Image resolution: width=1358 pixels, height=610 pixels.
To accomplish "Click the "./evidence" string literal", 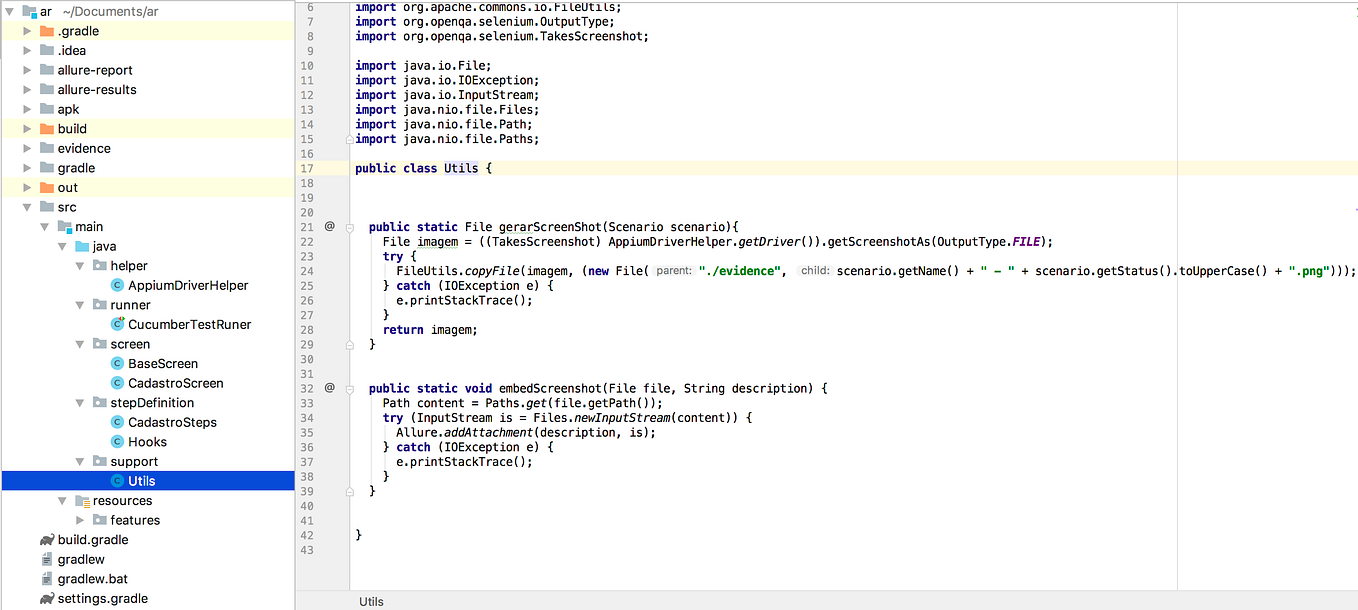I will click(739, 271).
